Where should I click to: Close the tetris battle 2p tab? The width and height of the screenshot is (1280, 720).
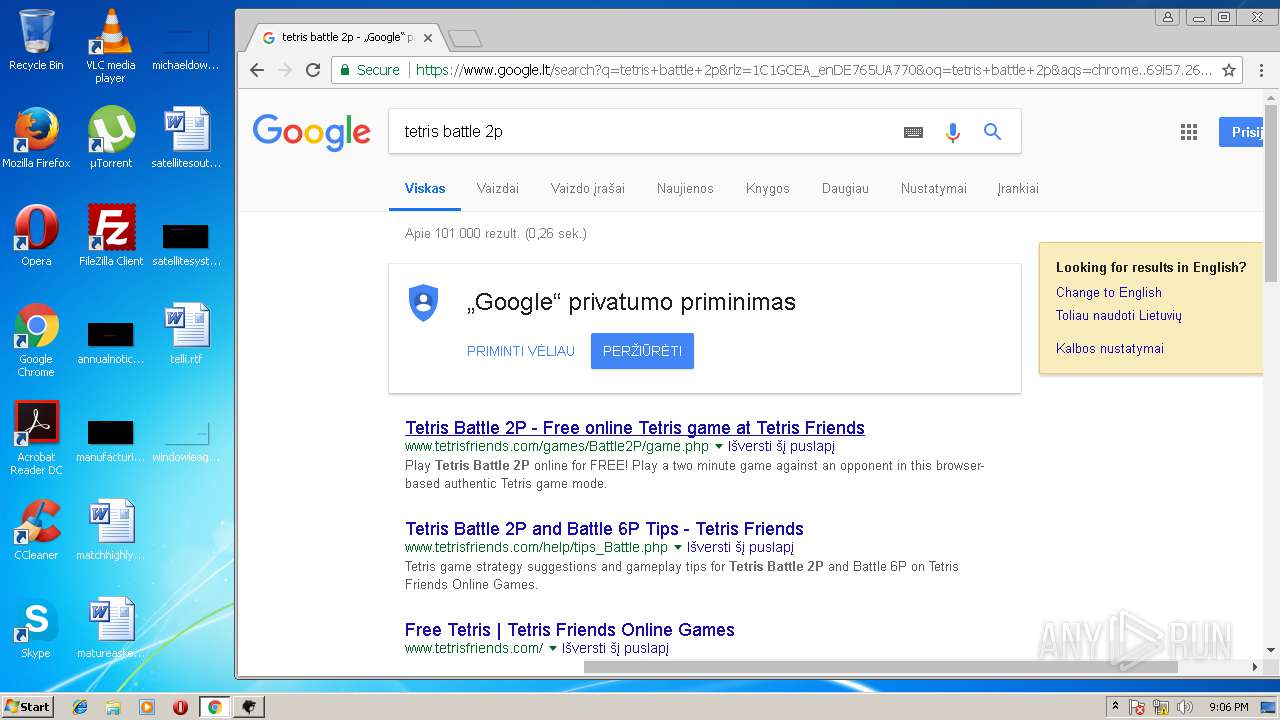click(428, 38)
